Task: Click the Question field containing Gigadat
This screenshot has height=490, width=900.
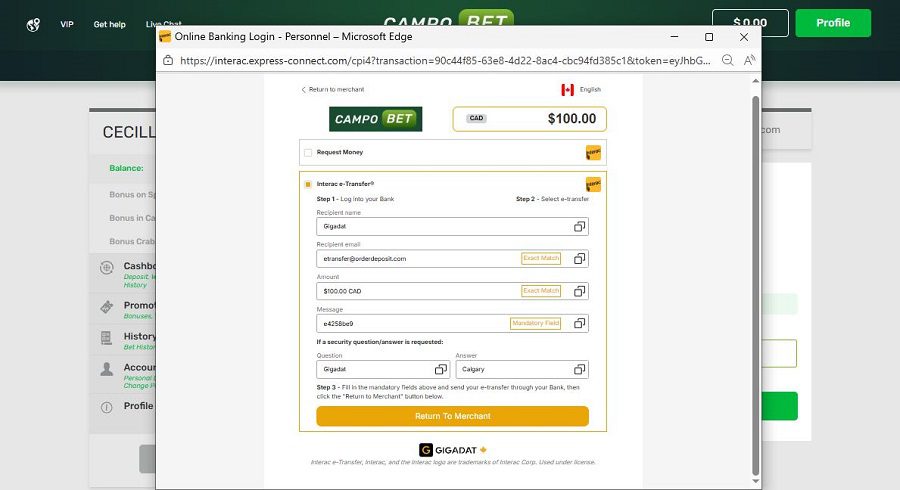Action: [x=383, y=370]
